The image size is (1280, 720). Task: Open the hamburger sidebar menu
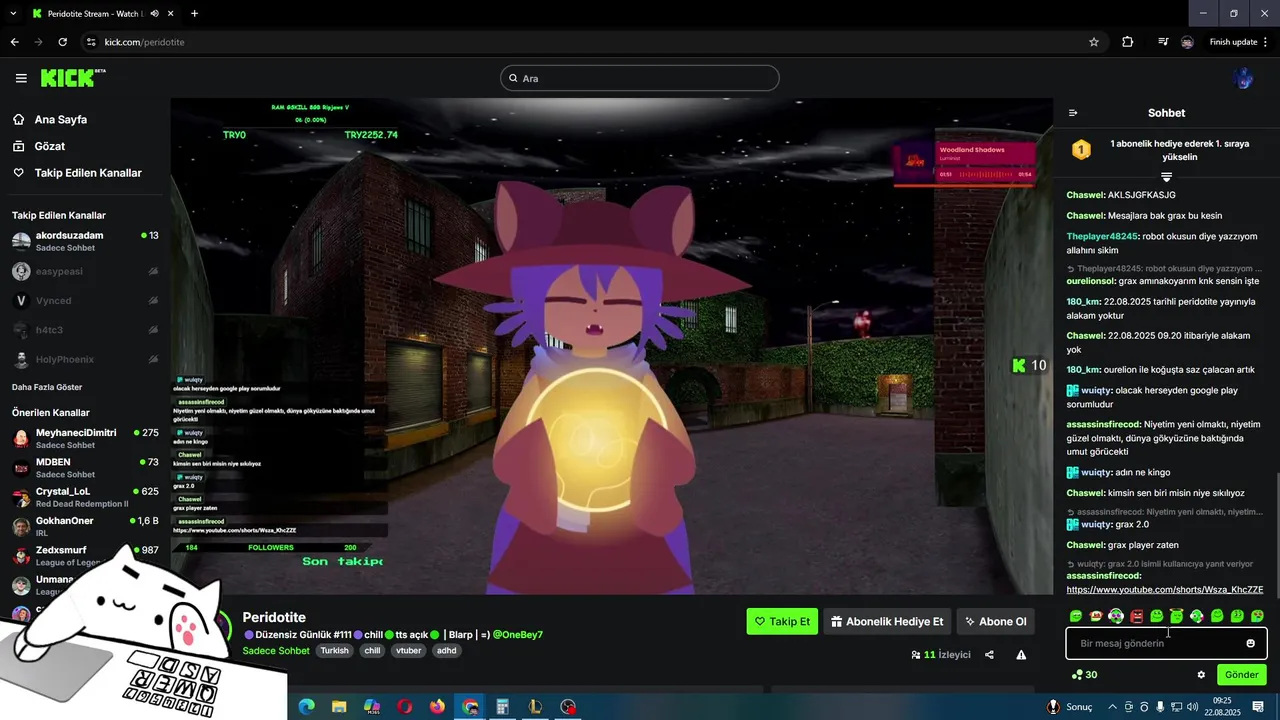21,78
